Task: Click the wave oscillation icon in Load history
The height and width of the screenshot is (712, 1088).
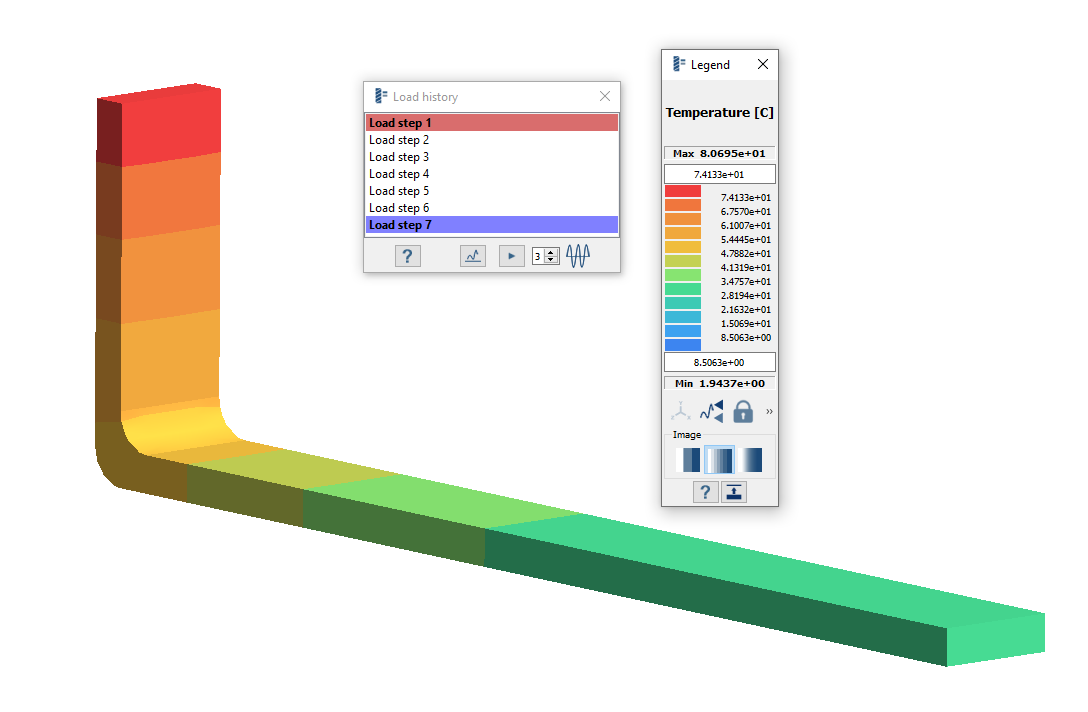Action: (578, 256)
